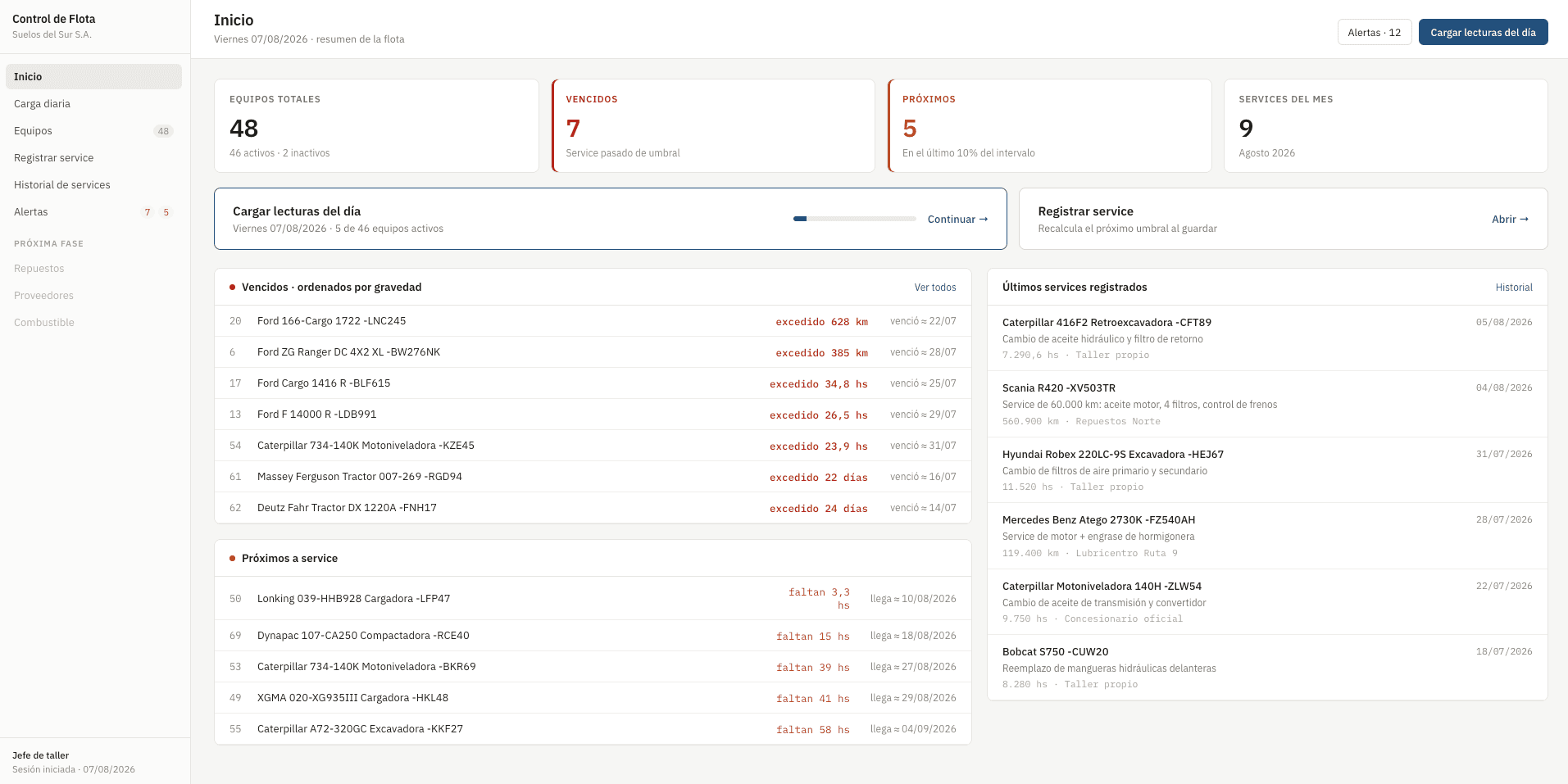The height and width of the screenshot is (784, 1568).
Task: Open the Vencidos 7 summary card
Action: pos(713,125)
